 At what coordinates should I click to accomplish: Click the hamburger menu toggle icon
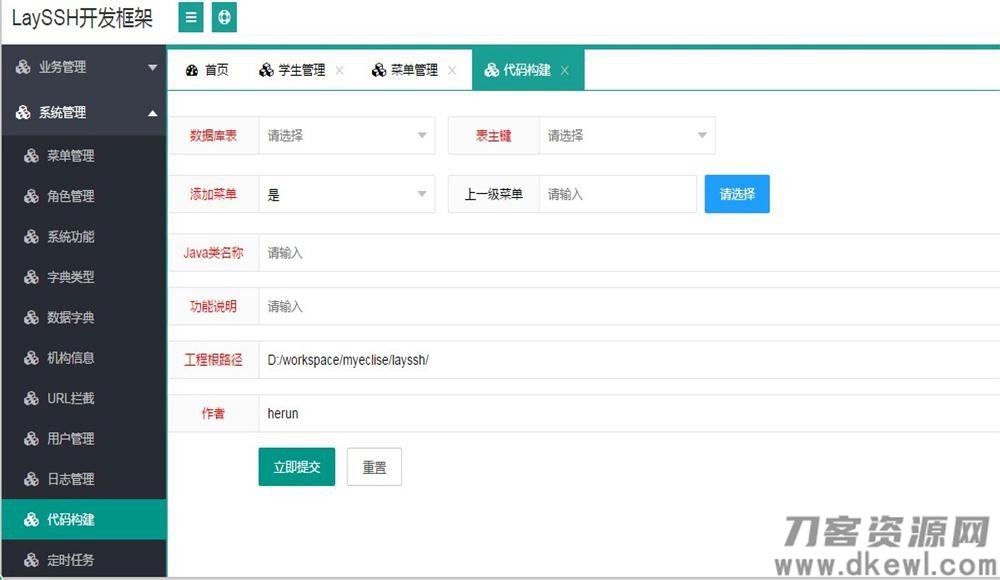coord(191,17)
